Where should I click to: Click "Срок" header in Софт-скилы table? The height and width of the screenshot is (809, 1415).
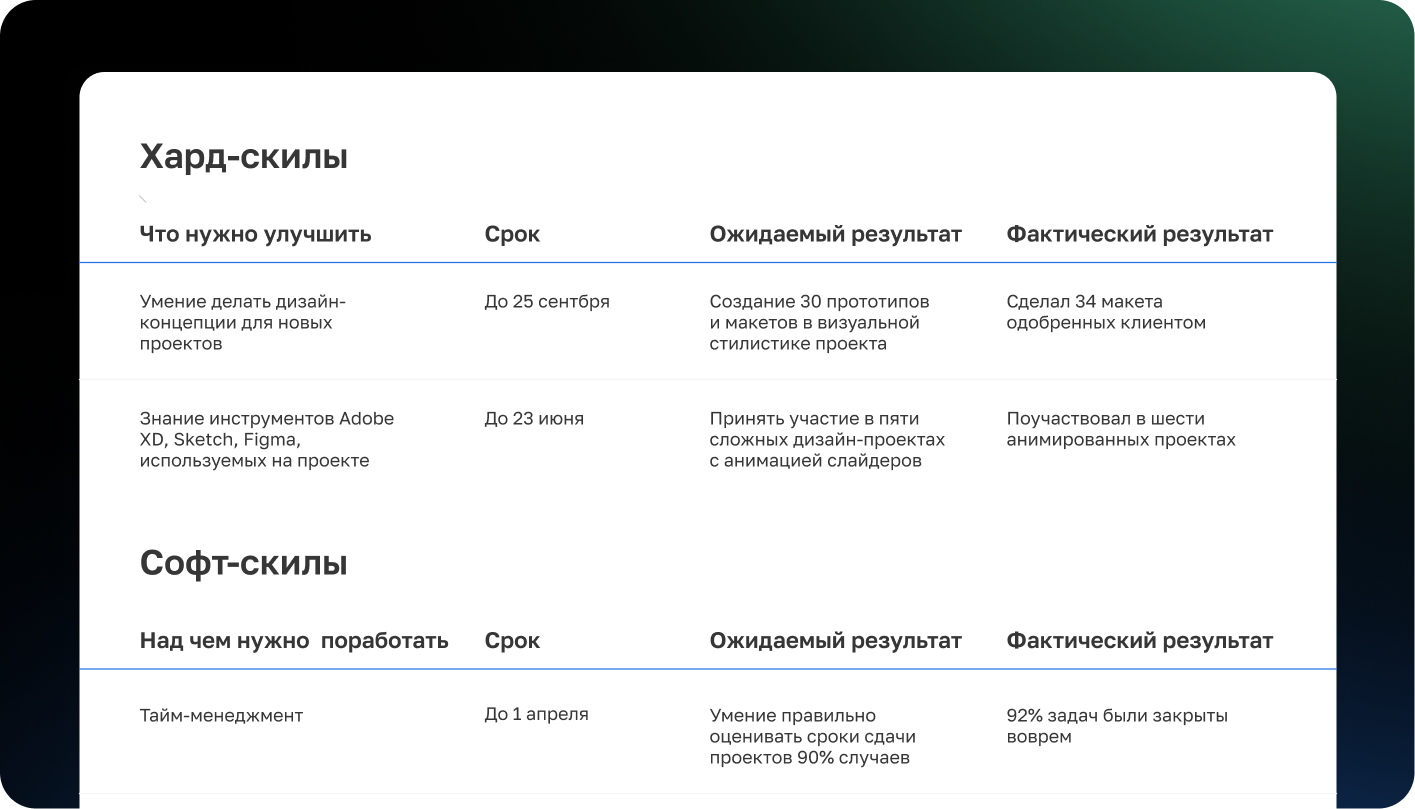point(512,641)
